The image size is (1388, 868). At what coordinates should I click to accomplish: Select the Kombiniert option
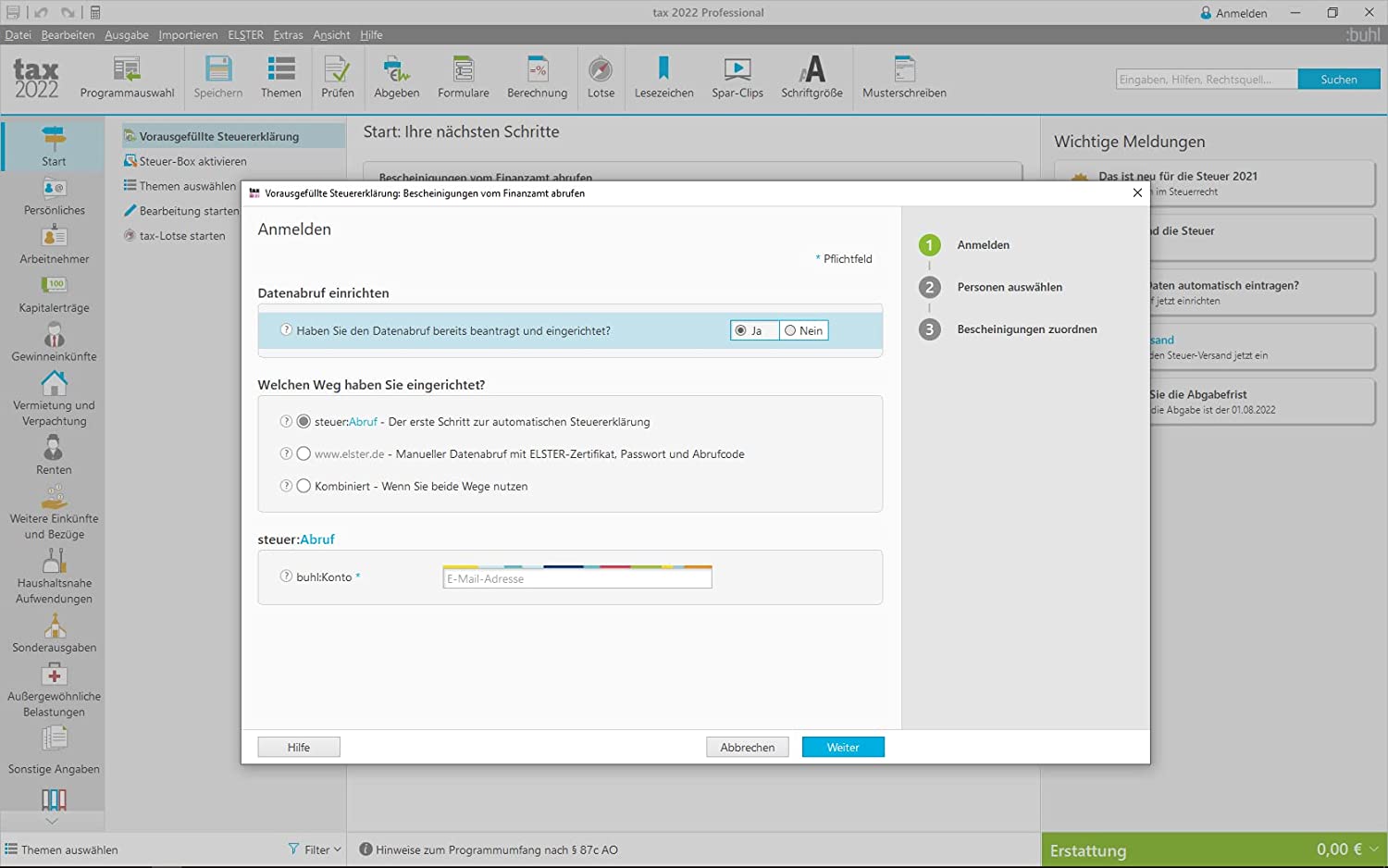click(x=304, y=487)
